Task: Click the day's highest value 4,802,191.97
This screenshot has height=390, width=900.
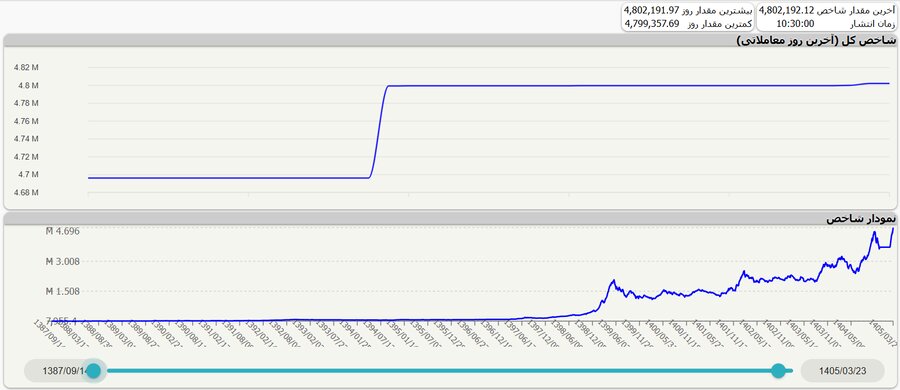Action: pyautogui.click(x=651, y=10)
